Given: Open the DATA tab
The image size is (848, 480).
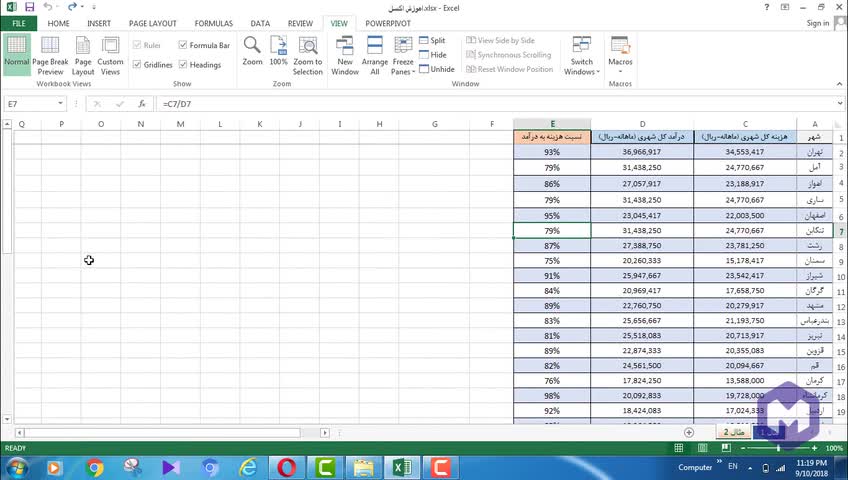Looking at the screenshot, I should point(260,23).
